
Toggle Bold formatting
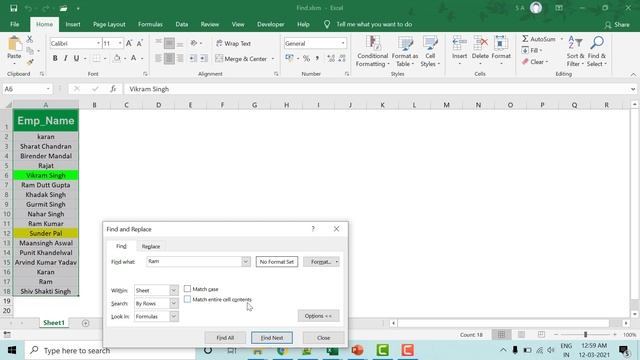[55, 58]
